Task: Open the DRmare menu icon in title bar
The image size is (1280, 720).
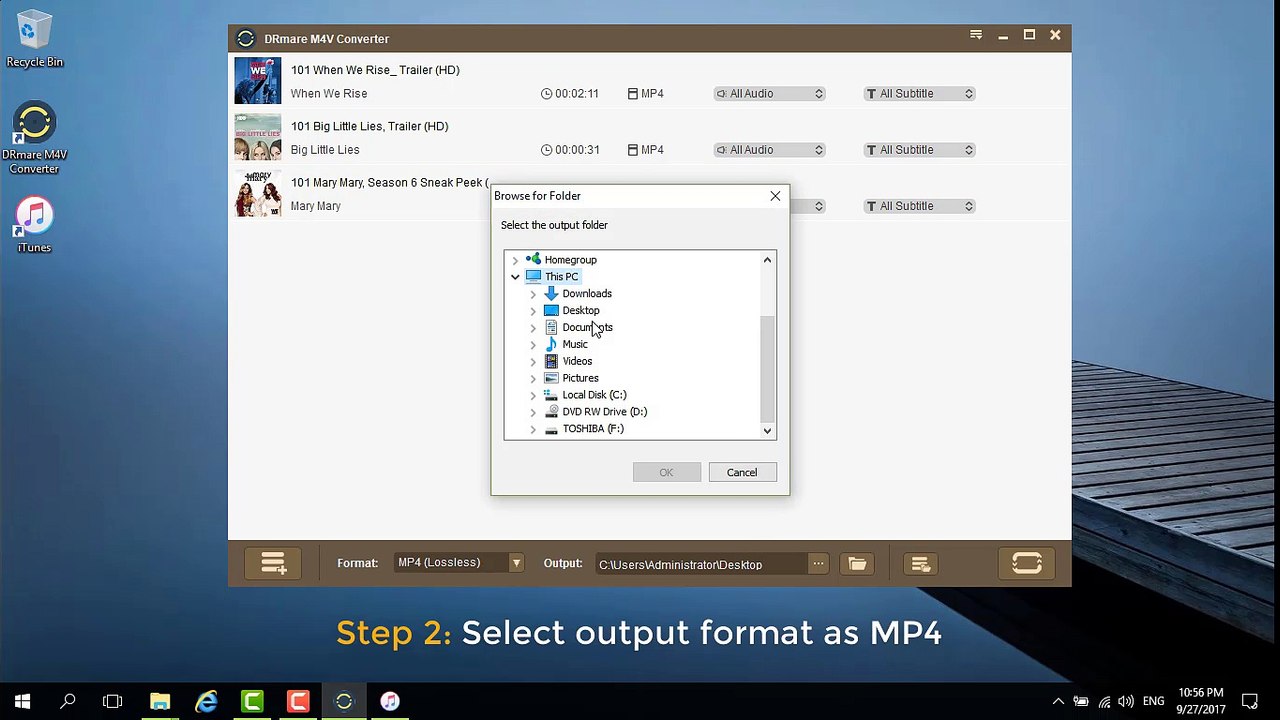Action: pyautogui.click(x=976, y=35)
